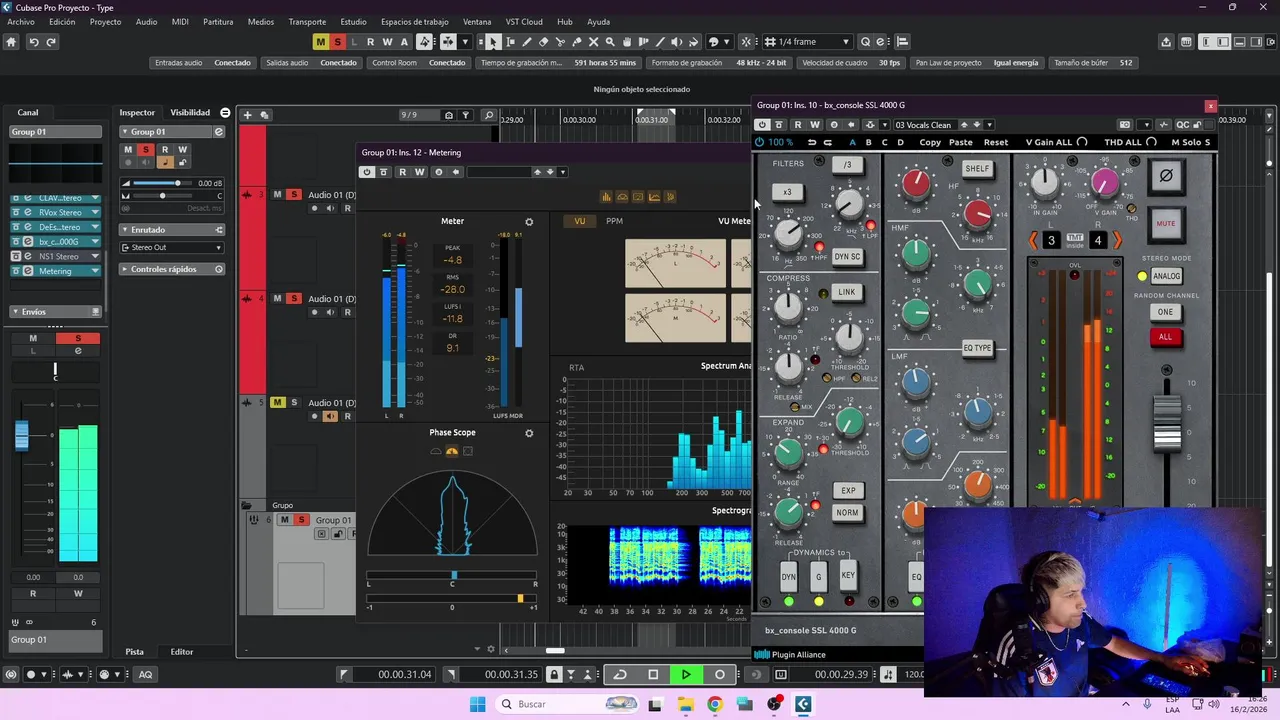
Task: Collapse Group 01 Inspector header
Action: point(125,132)
